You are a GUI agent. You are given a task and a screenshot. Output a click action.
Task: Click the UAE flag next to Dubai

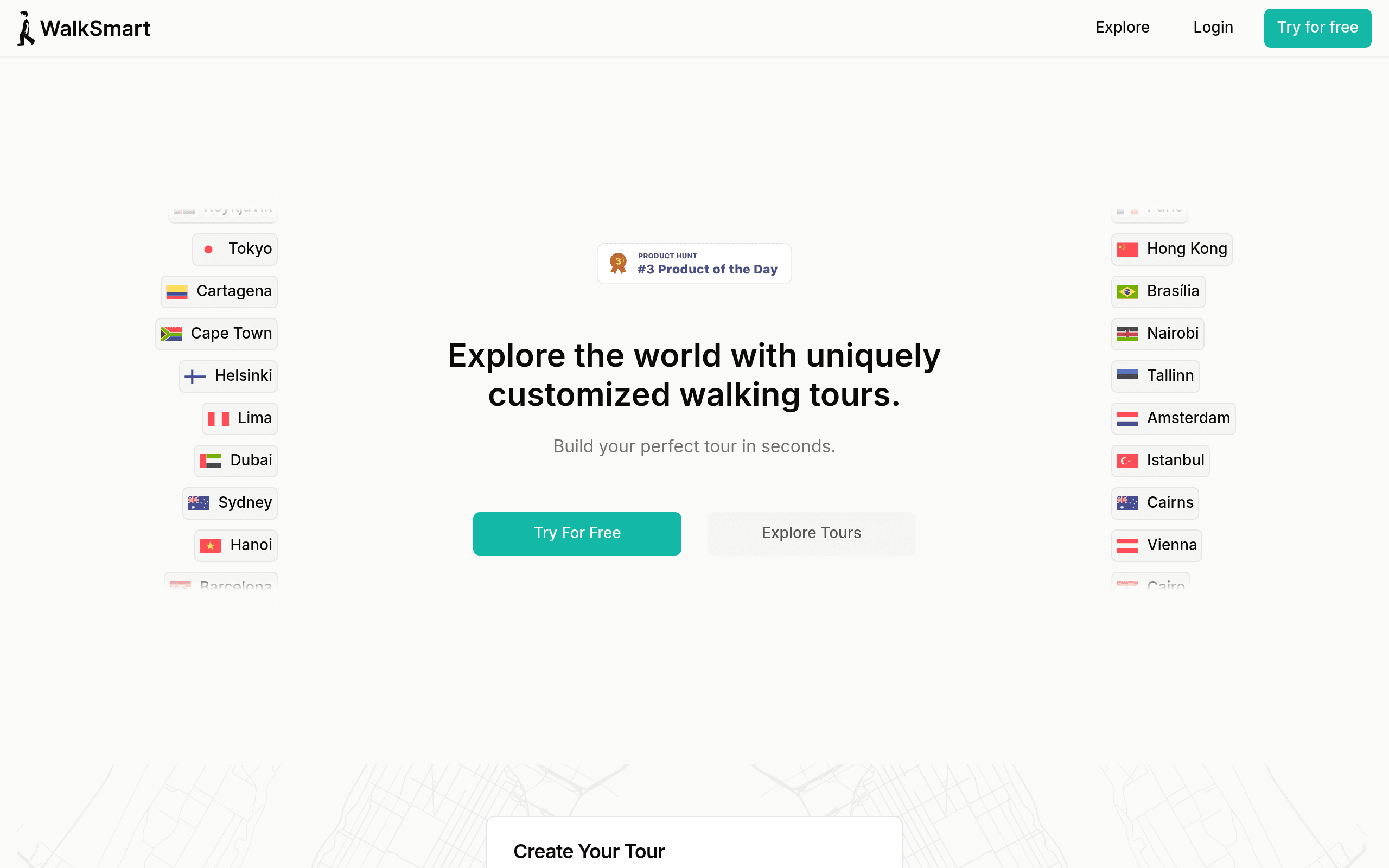coord(210,461)
